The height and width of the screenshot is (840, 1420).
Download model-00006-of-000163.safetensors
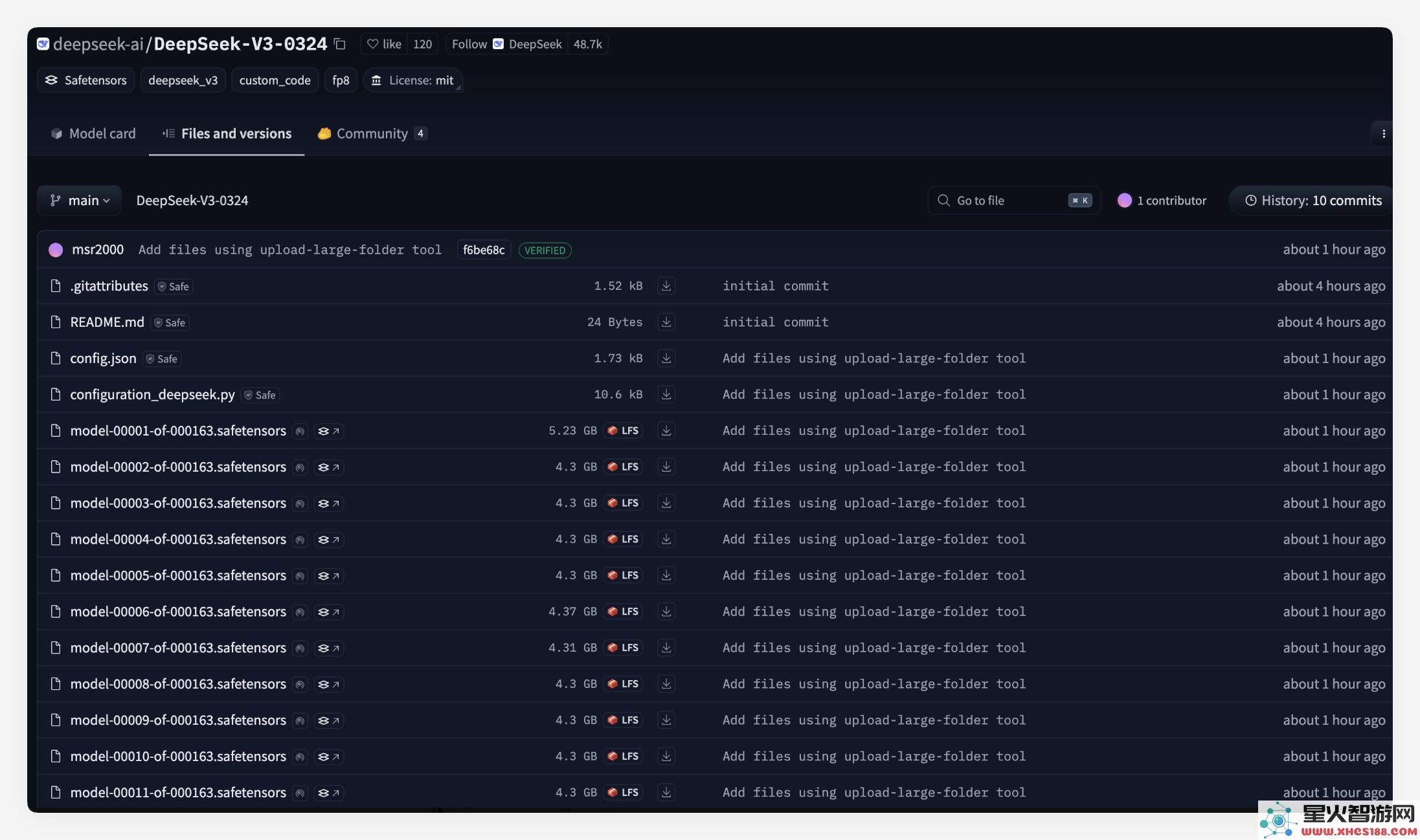[x=666, y=612]
